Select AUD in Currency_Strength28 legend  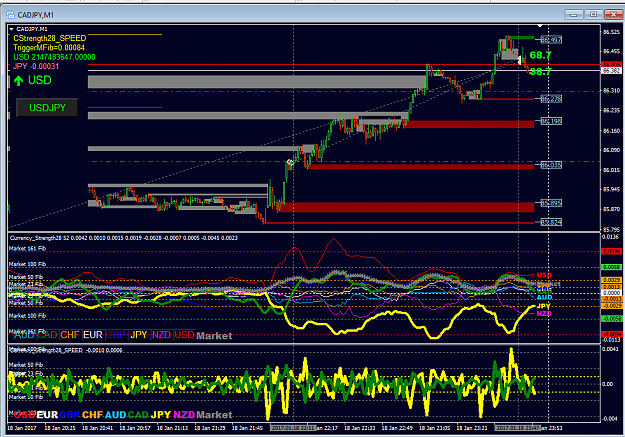[24, 335]
